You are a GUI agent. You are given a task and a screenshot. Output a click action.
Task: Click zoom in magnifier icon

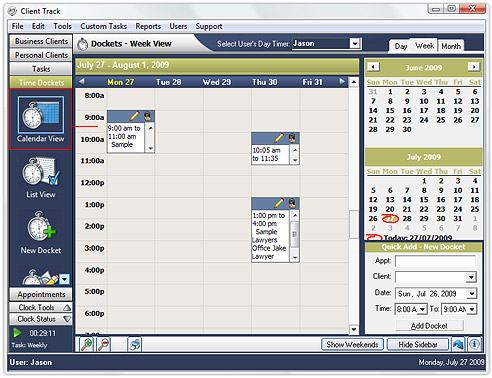click(87, 345)
